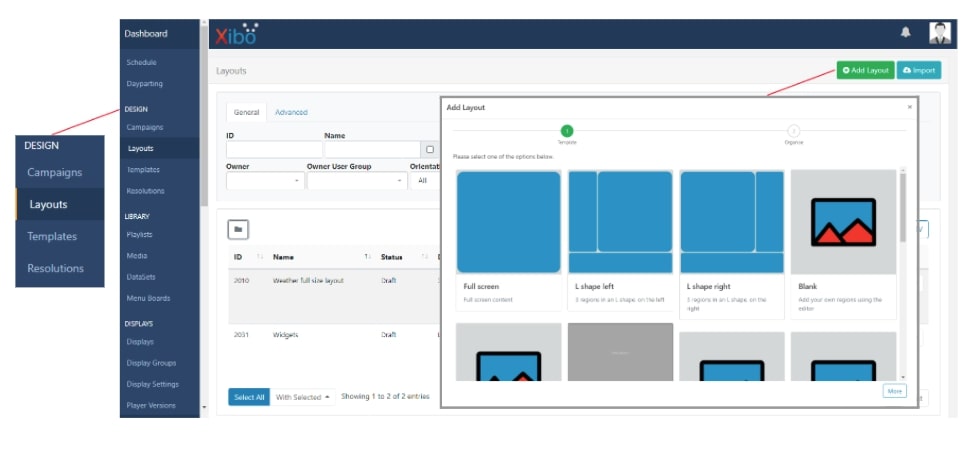Expand the Owner User Group dropdown
The height and width of the screenshot is (454, 970).
[357, 181]
